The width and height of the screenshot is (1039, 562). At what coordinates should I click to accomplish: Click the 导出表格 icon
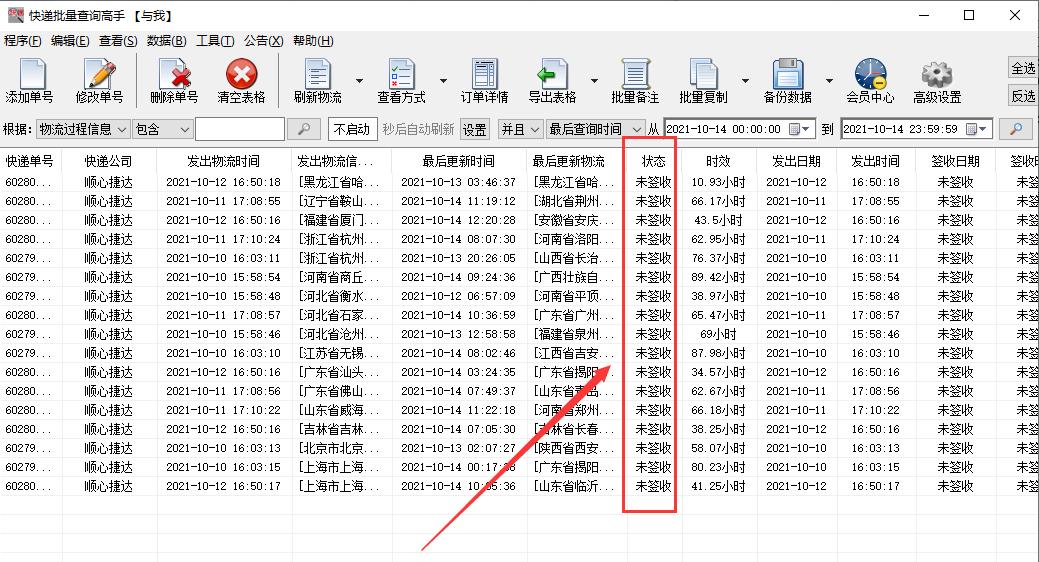pyautogui.click(x=552, y=74)
